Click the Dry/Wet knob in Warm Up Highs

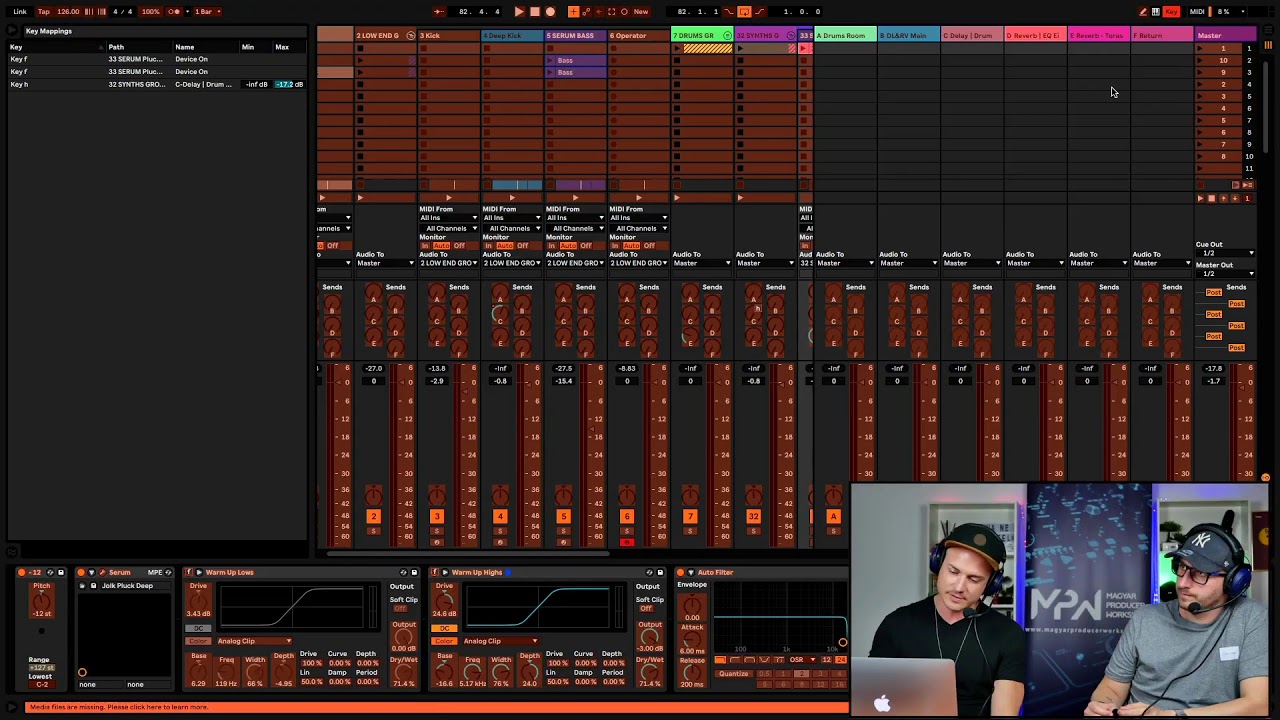649,673
